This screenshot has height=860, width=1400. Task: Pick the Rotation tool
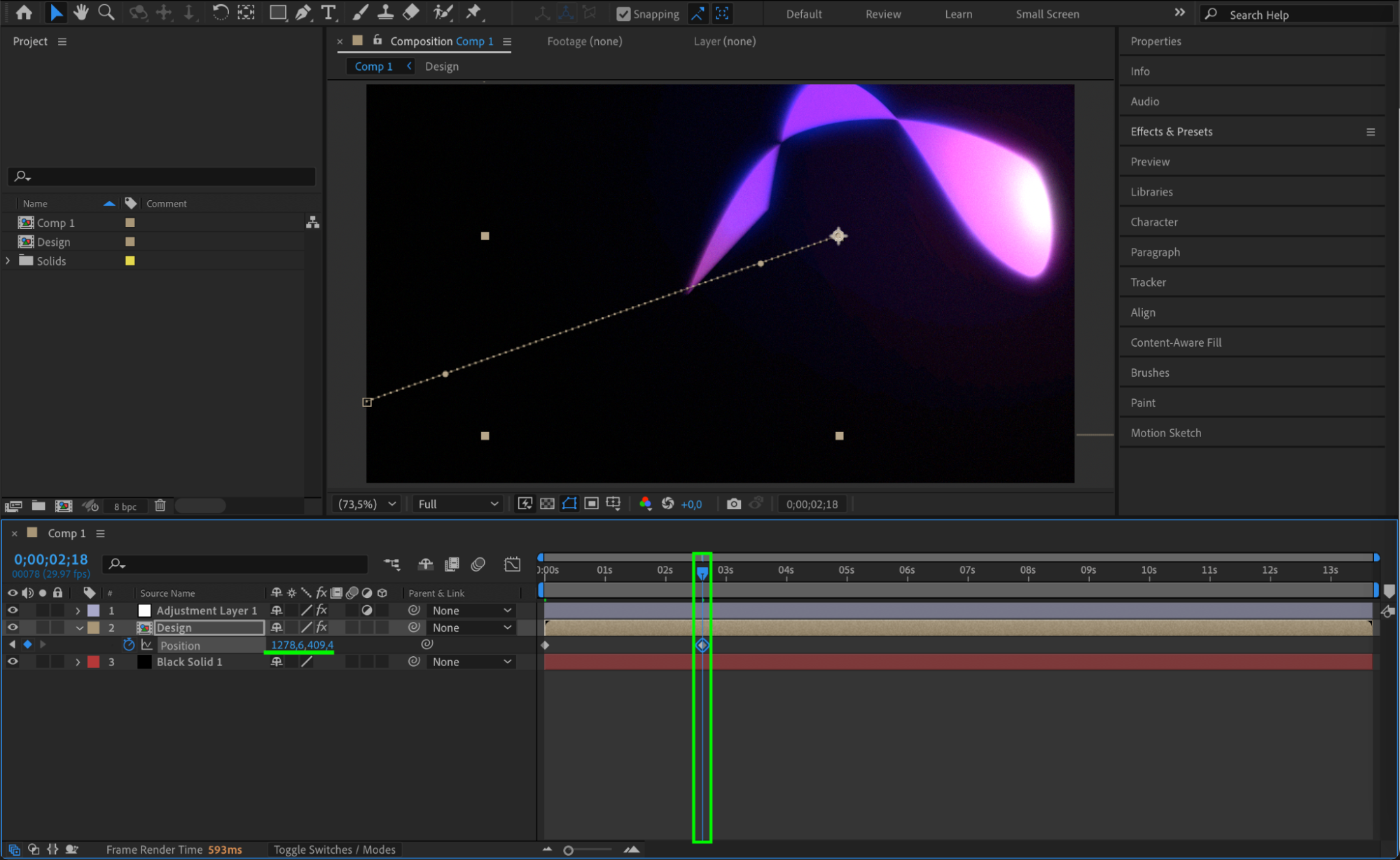click(220, 13)
